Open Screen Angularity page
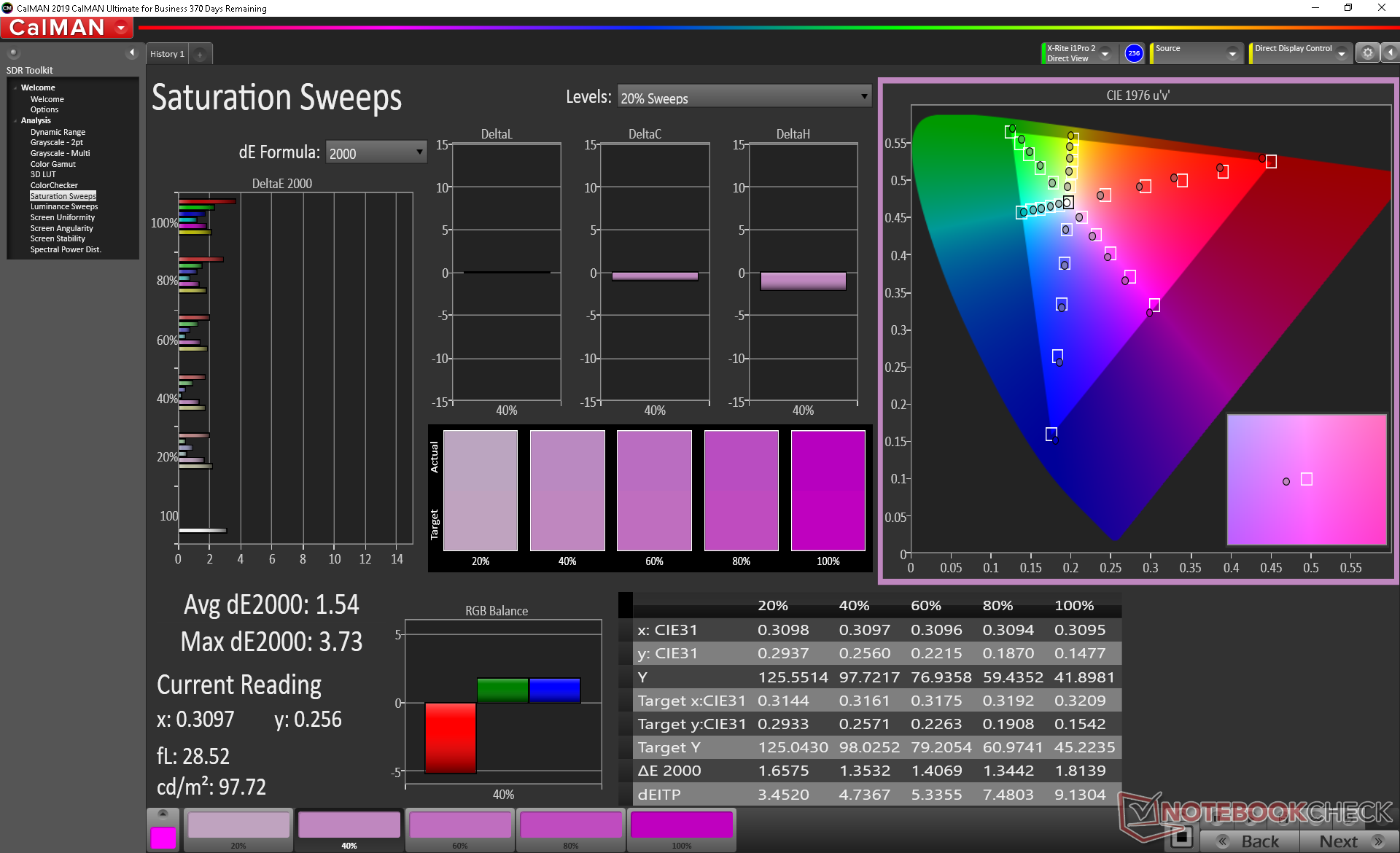1400x853 pixels. point(62,228)
